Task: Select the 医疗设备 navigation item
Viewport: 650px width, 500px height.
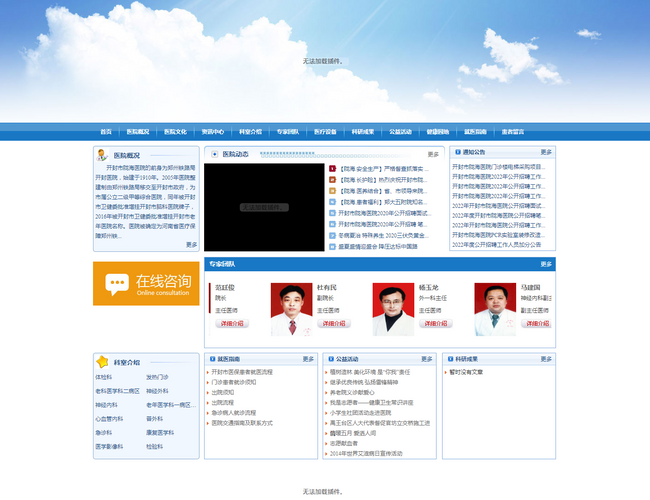Action: pyautogui.click(x=325, y=132)
